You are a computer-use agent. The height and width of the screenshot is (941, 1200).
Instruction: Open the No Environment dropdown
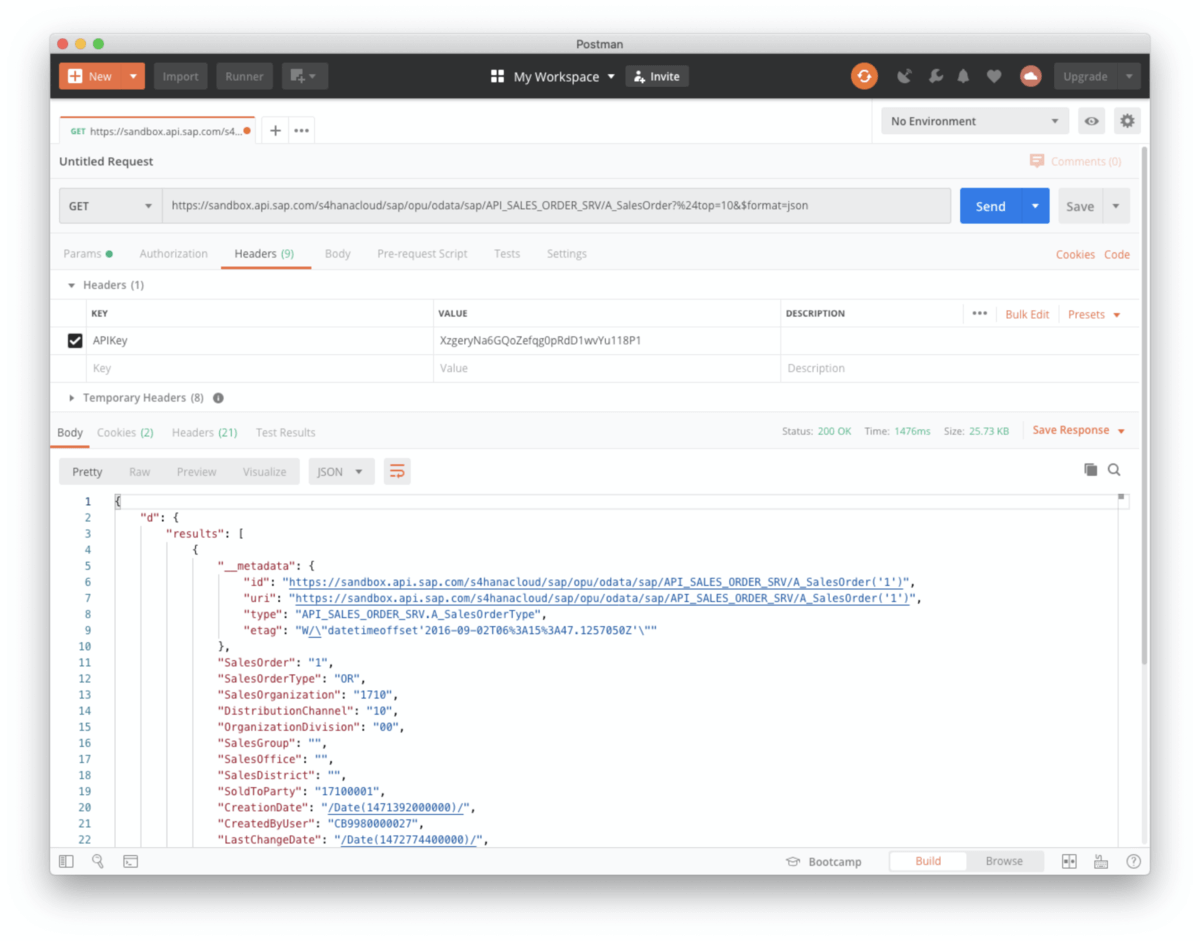(975, 121)
